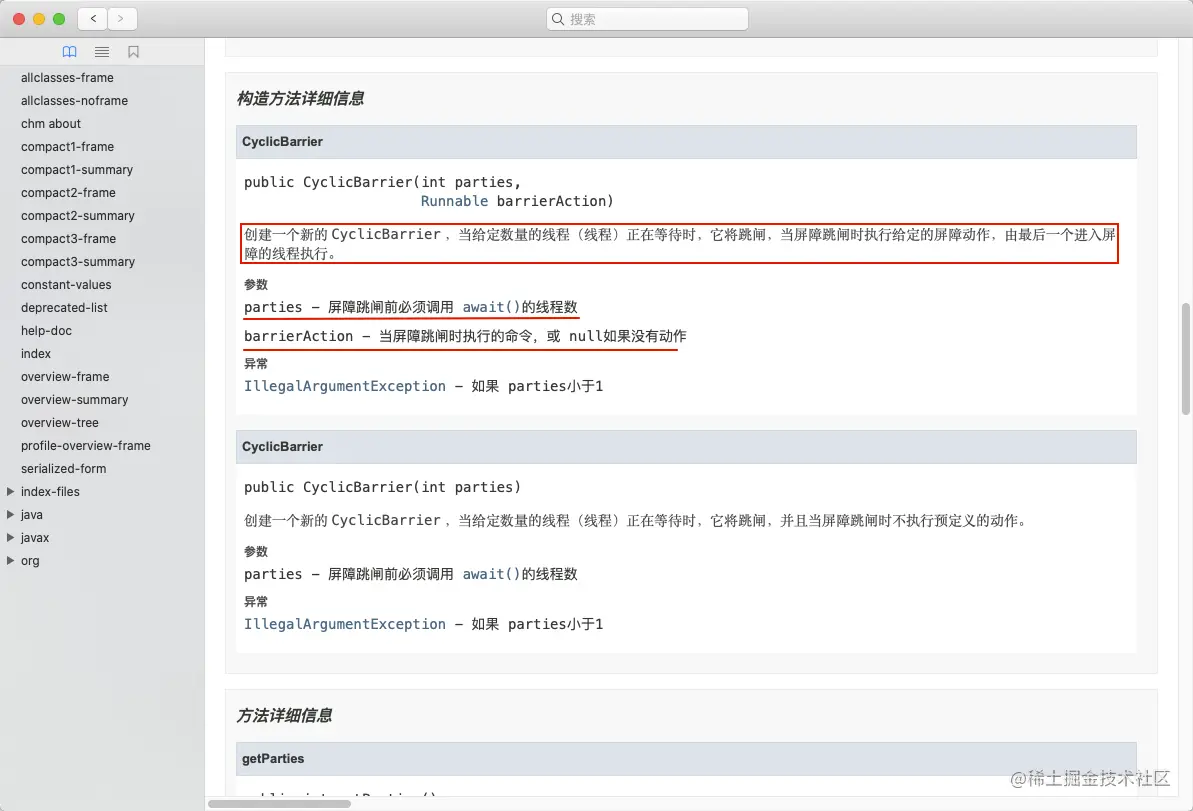
Task: Open IllegalArgumentException link in first constructor
Action: tap(345, 386)
